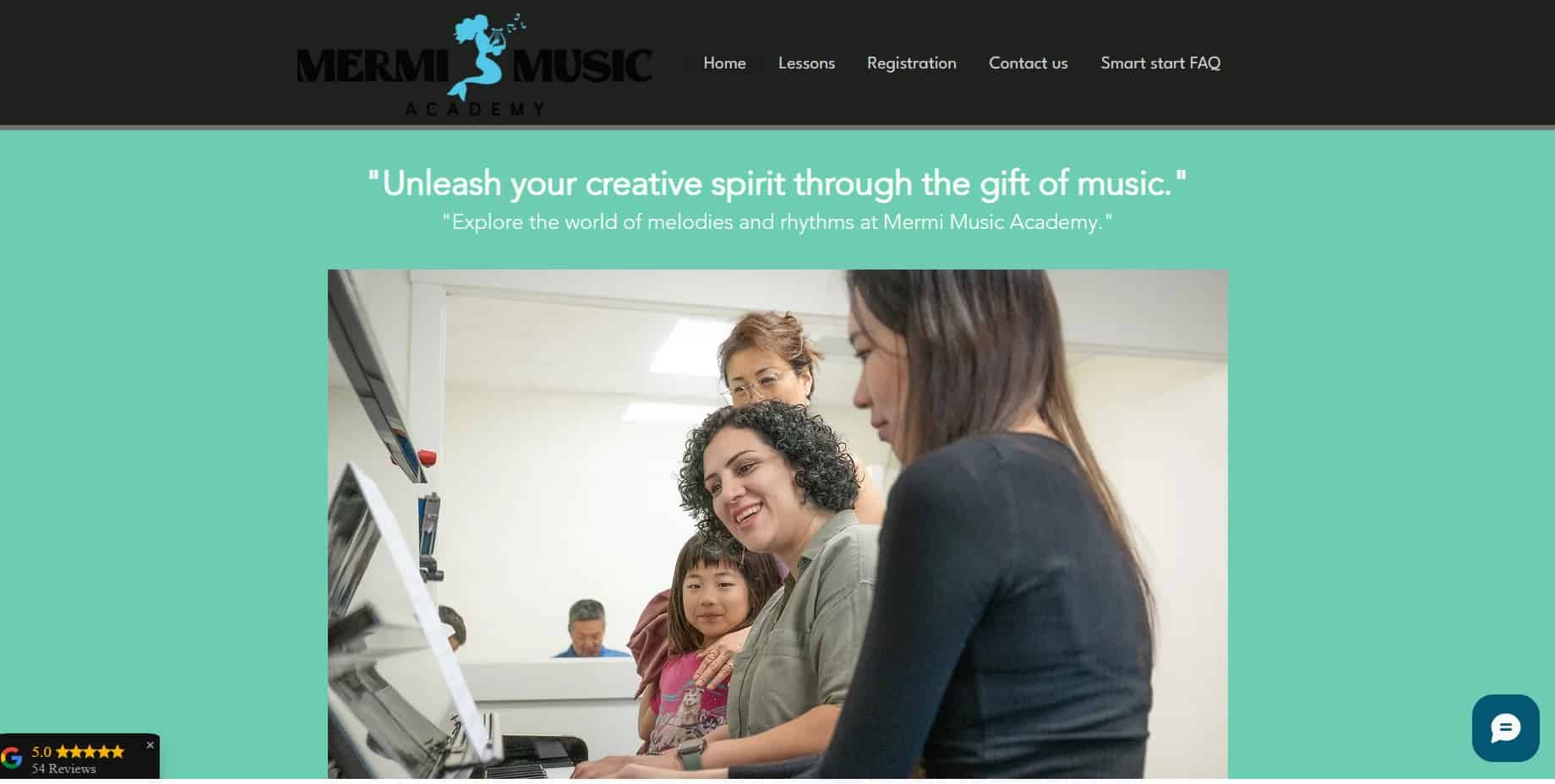Screen dimensions: 1555x784
Task: Click the ACADEMY text under the logo
Action: [x=474, y=109]
